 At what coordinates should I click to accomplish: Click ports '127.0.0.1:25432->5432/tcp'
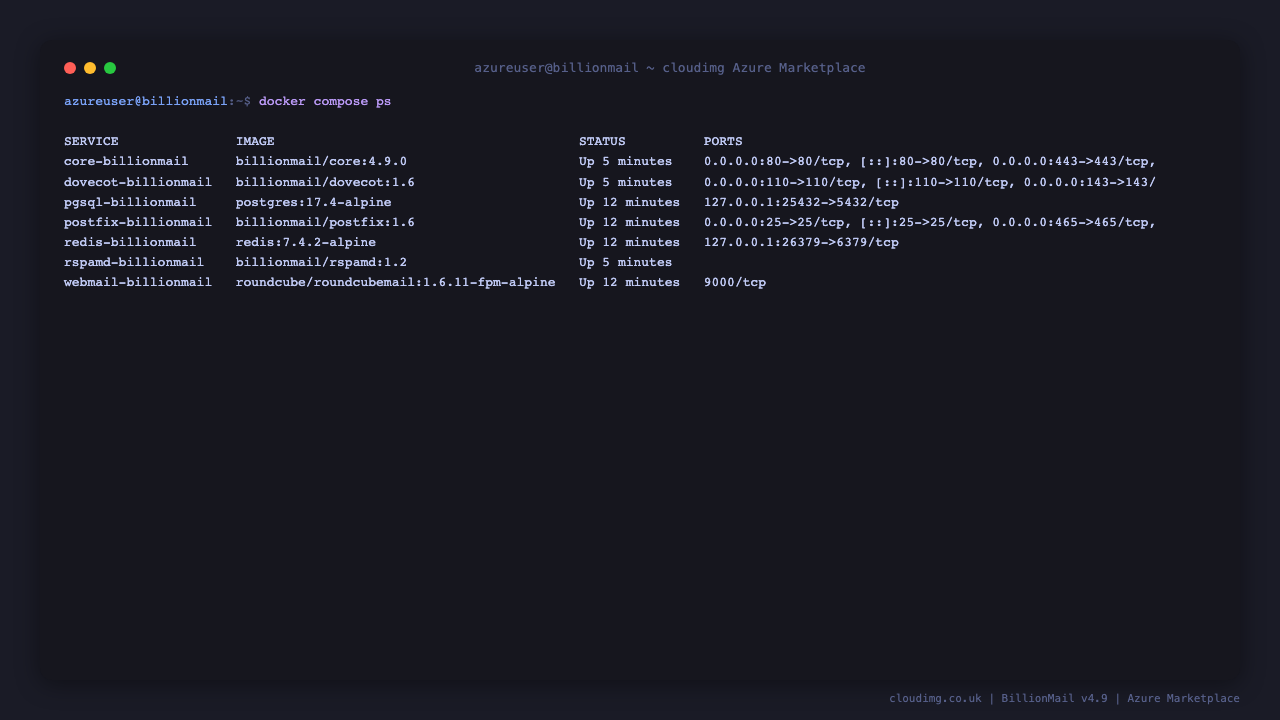(x=801, y=202)
